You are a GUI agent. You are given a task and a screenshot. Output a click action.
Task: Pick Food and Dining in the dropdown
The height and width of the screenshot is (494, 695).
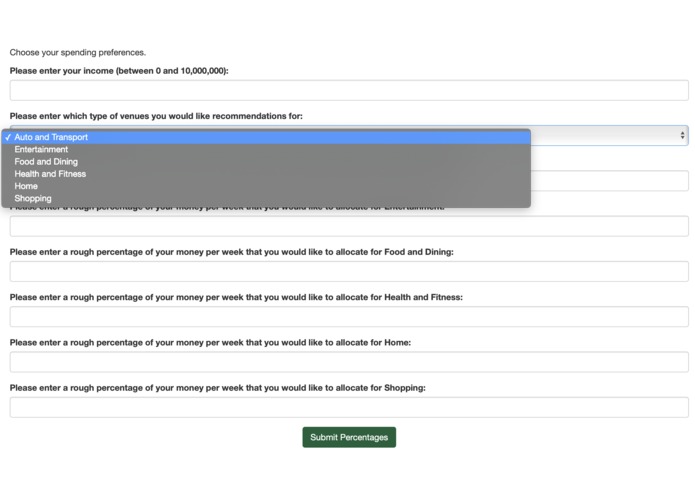[266, 162]
